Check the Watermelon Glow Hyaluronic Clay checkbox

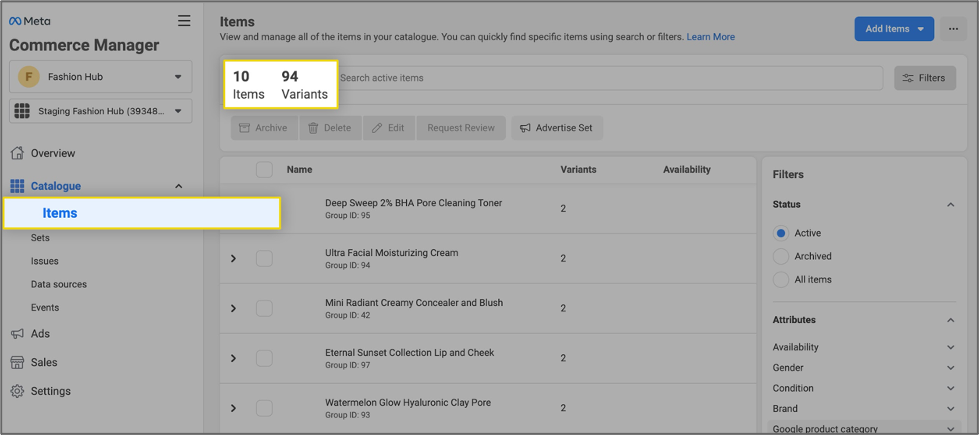point(264,408)
